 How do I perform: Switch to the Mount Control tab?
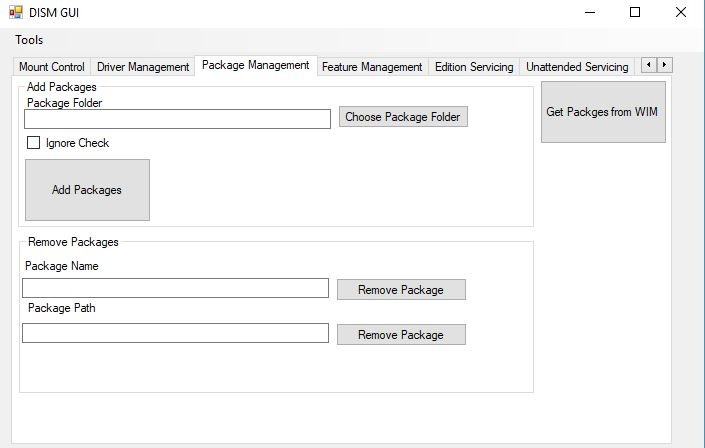pyautogui.click(x=52, y=67)
